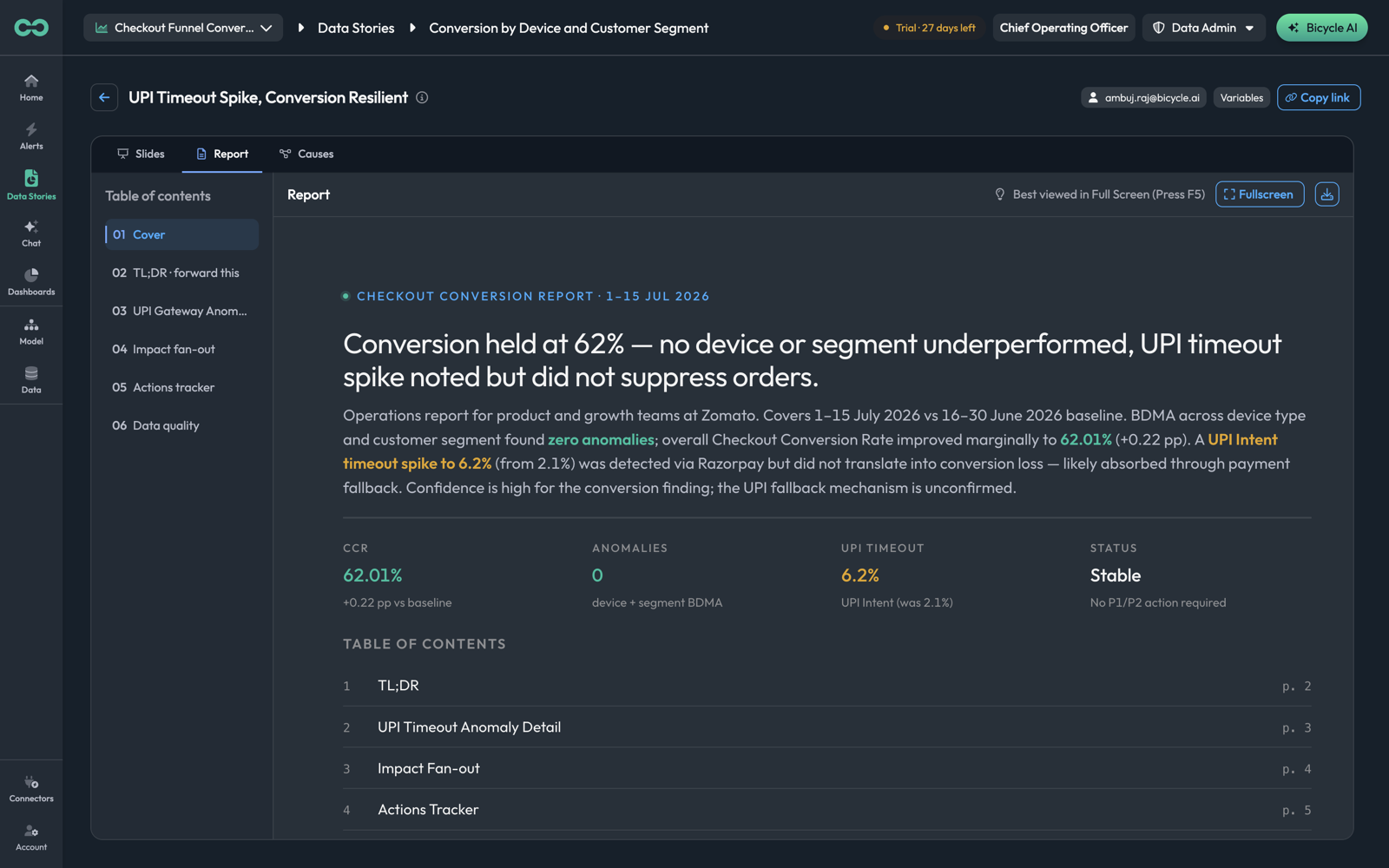Click the Stable status value
Image resolution: width=1389 pixels, height=868 pixels.
click(x=1116, y=575)
